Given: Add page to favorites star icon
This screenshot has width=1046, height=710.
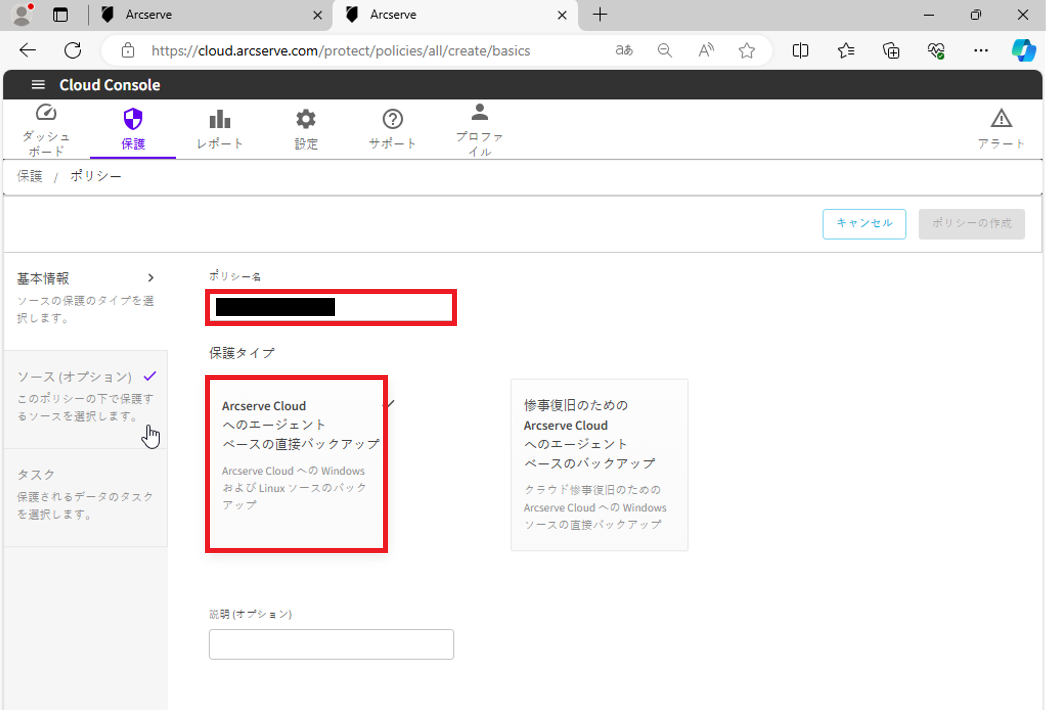Looking at the screenshot, I should [x=747, y=50].
